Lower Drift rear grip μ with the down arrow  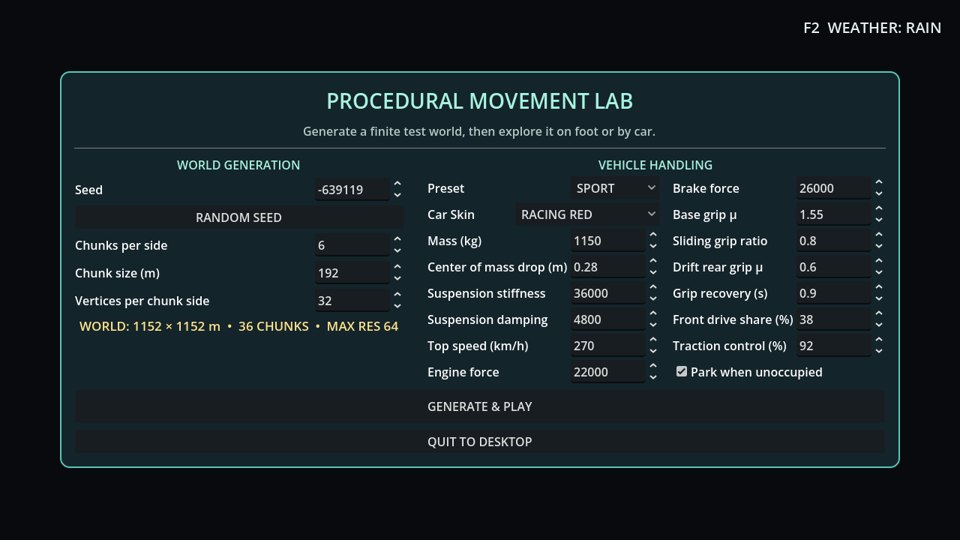[x=879, y=273]
